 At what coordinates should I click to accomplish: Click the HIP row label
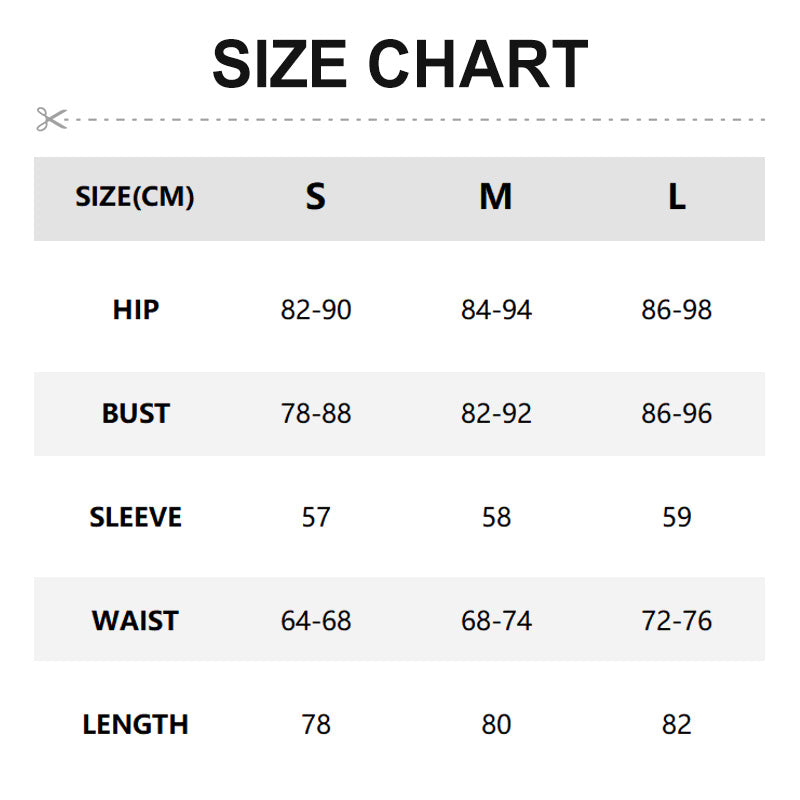tap(136, 310)
